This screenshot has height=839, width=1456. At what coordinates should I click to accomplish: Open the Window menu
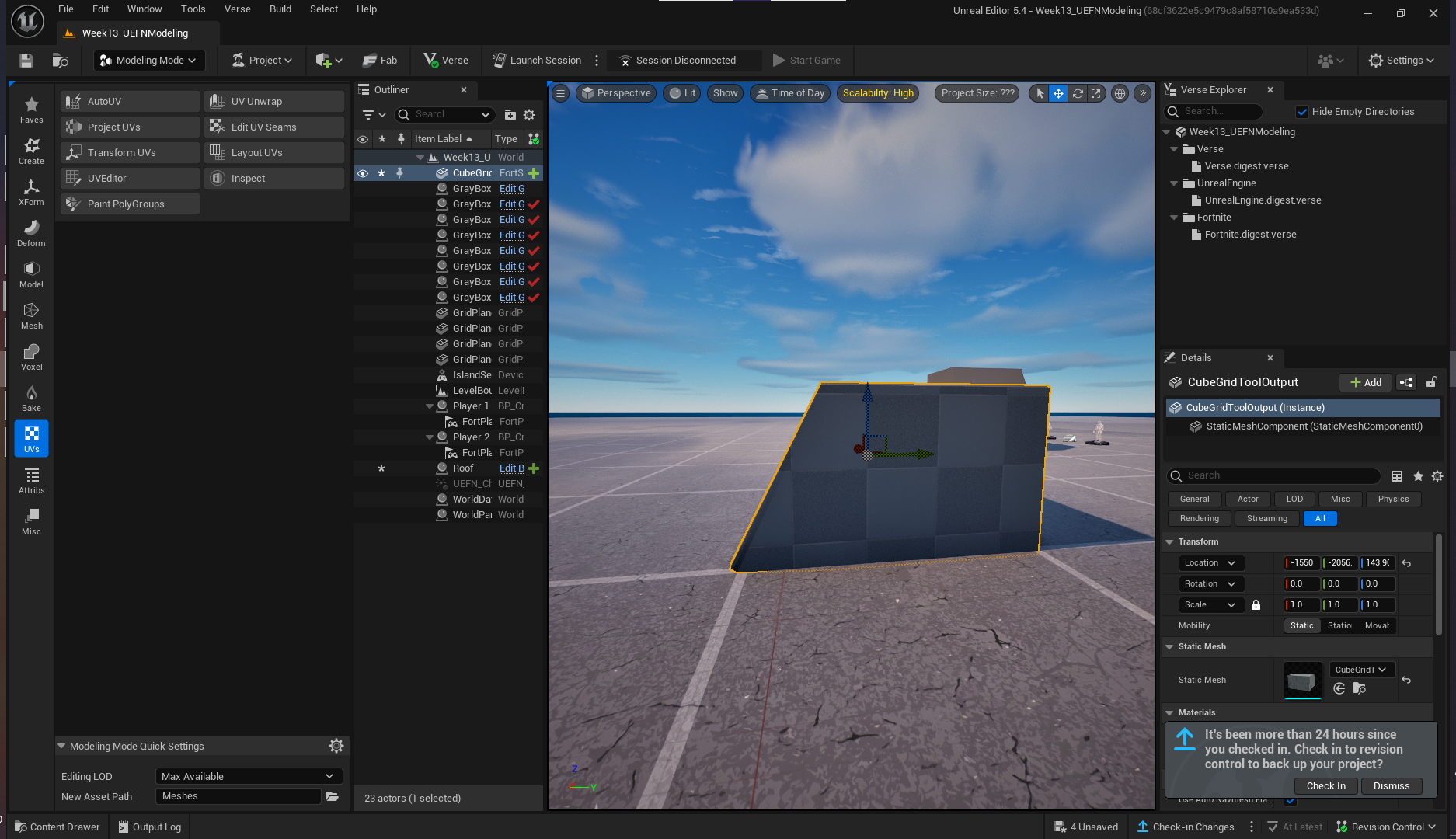click(145, 9)
